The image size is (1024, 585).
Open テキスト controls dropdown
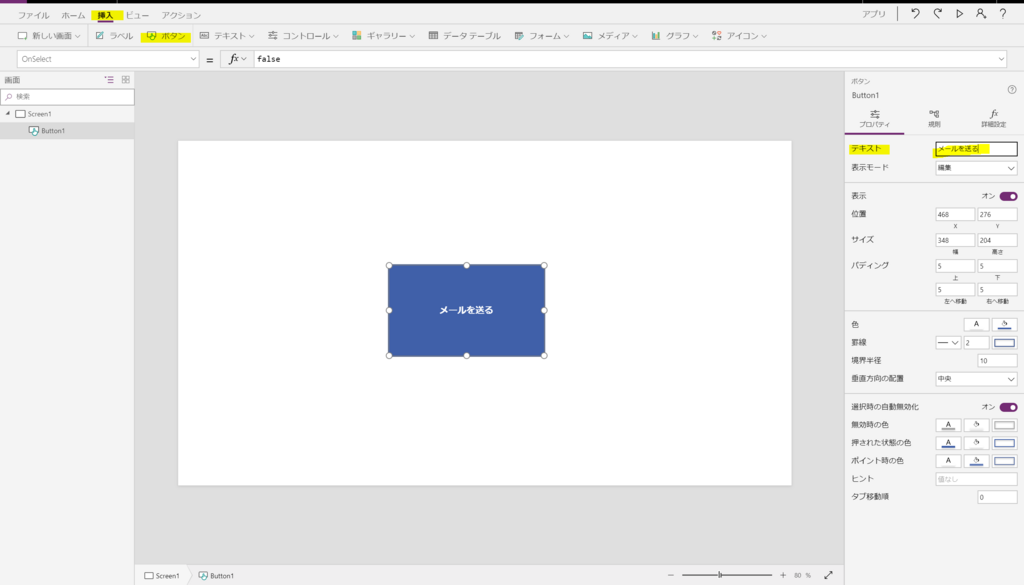227,36
